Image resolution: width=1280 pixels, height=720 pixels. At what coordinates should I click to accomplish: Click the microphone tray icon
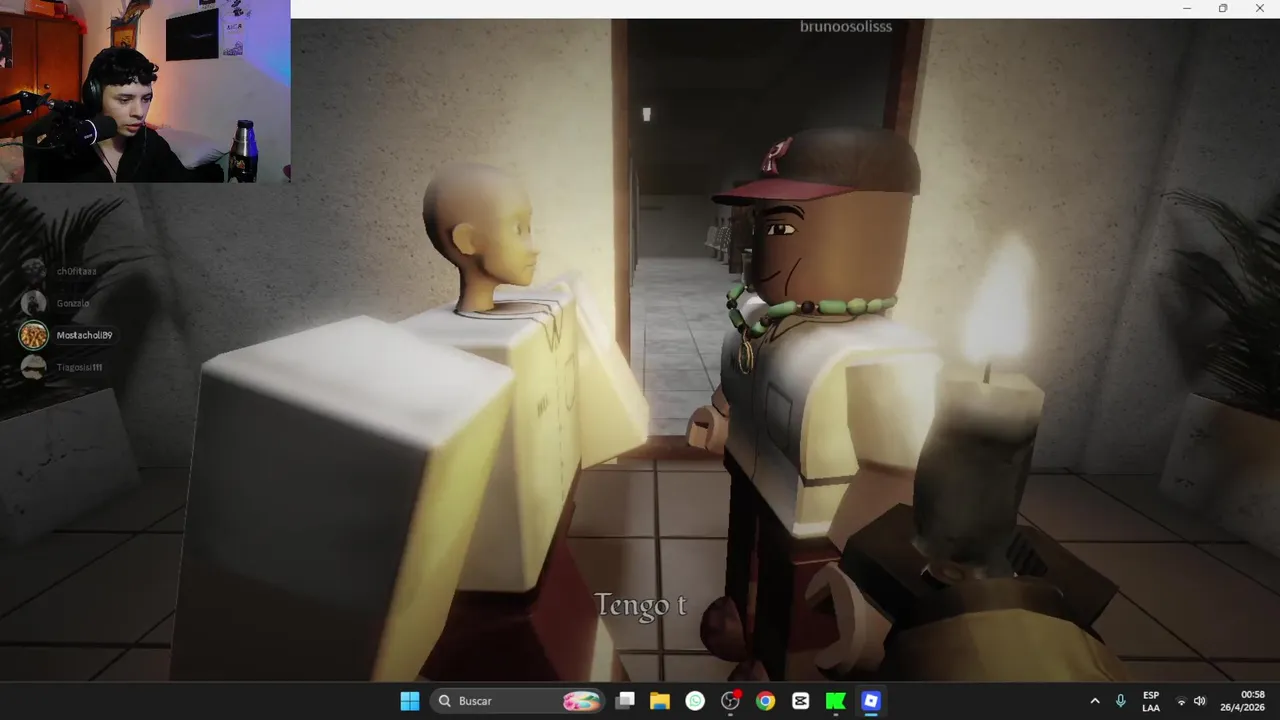(1121, 701)
